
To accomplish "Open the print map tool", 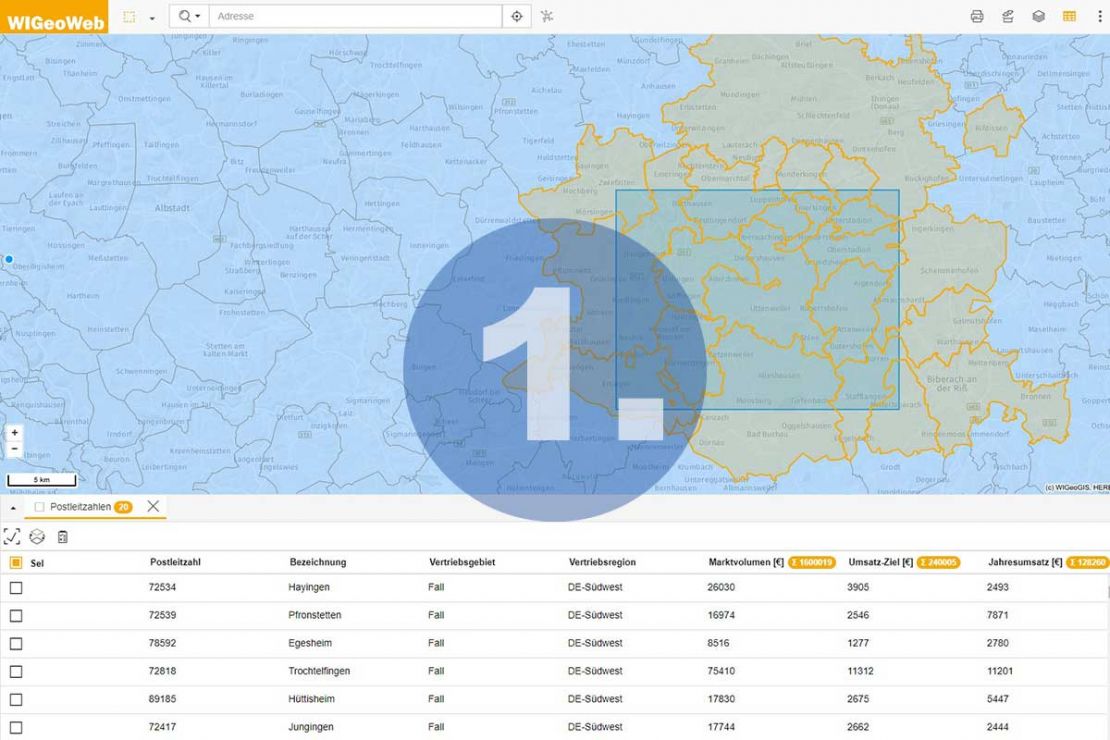I will [x=977, y=16].
